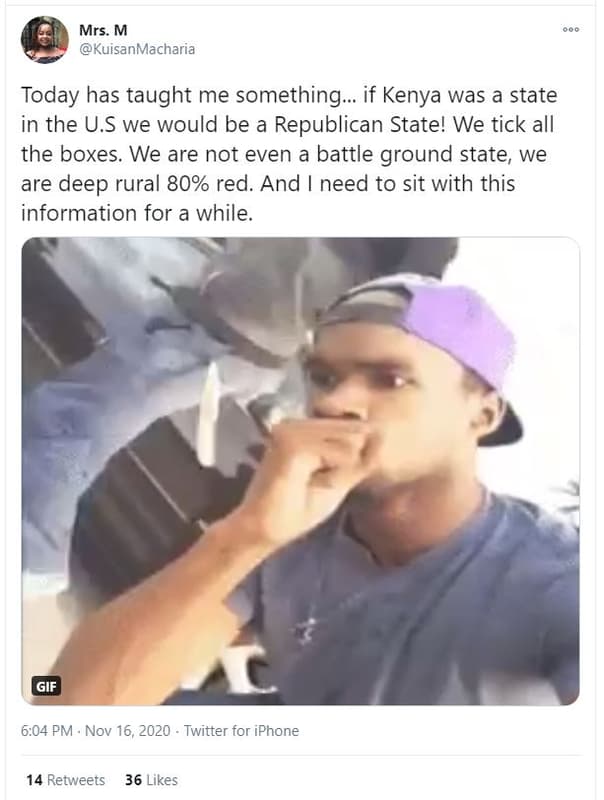Click the last line "information for a while."
Image resolution: width=604 pixels, height=800 pixels.
(137, 213)
